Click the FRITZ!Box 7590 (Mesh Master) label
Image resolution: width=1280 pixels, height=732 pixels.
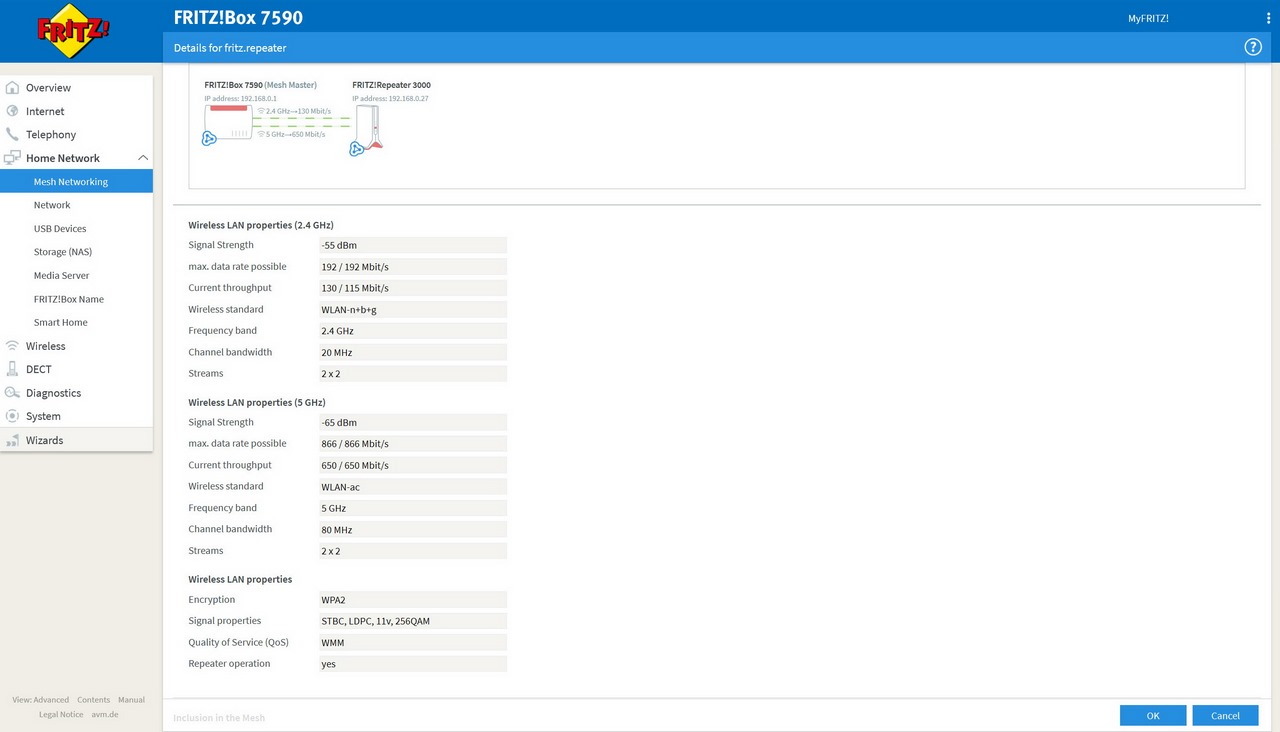click(261, 85)
